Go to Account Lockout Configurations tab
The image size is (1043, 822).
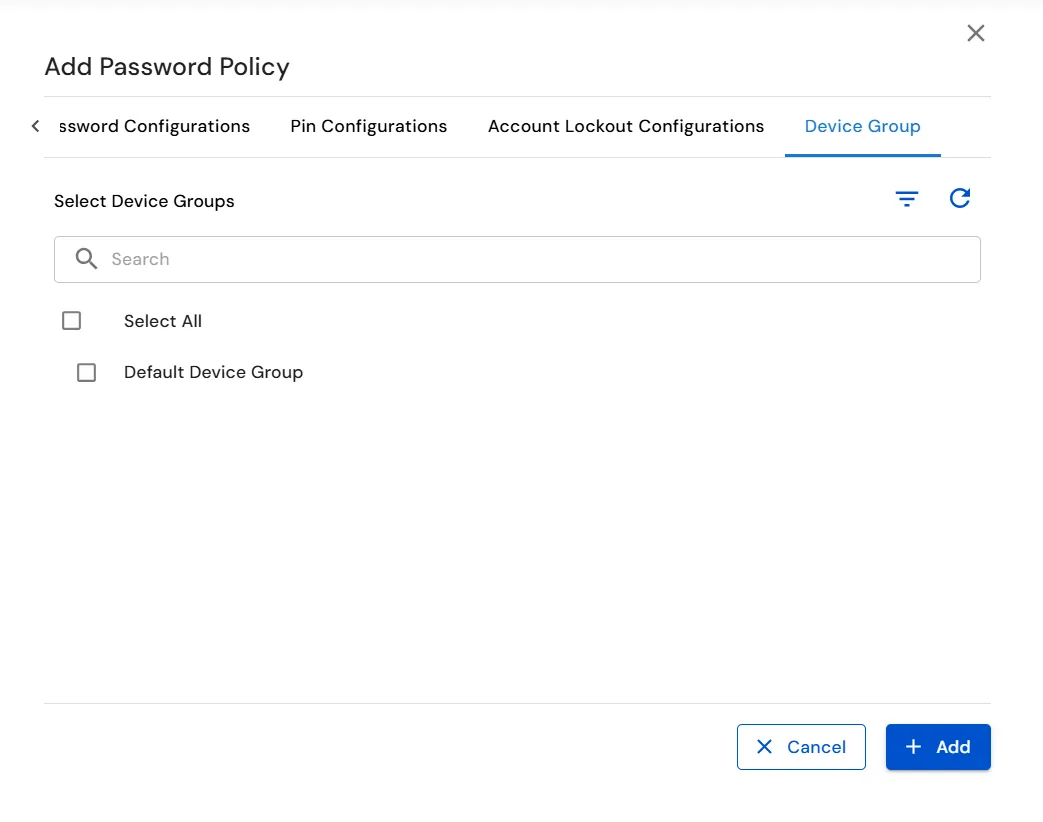(626, 126)
